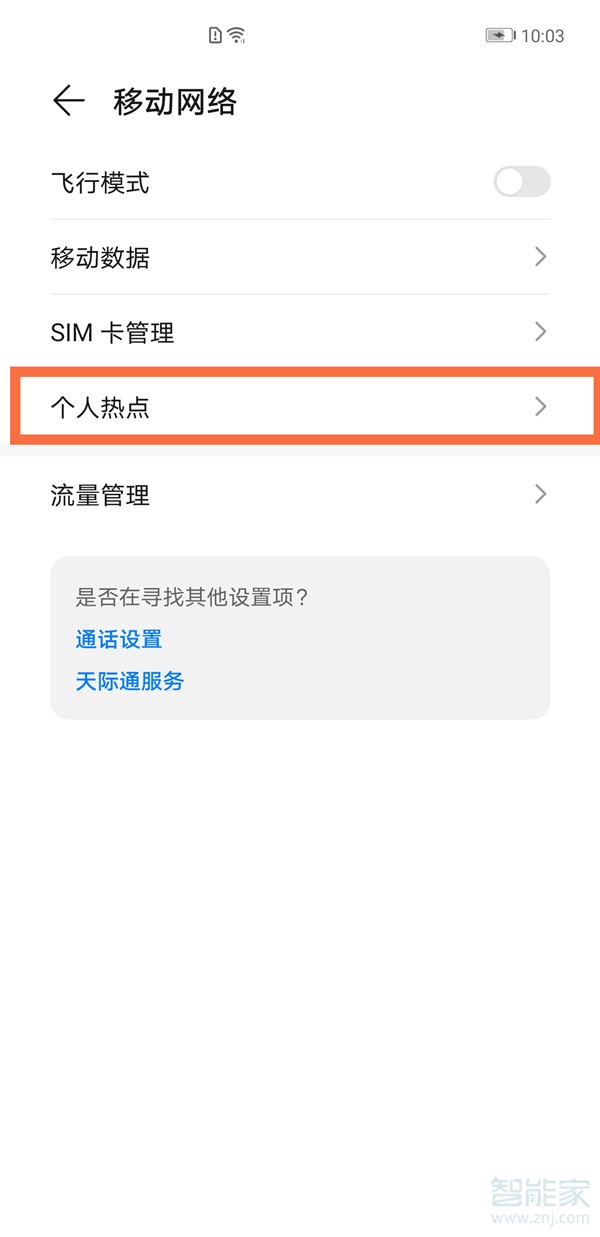
Task: Tap the chevron beside 个人热点
Action: [x=540, y=406]
